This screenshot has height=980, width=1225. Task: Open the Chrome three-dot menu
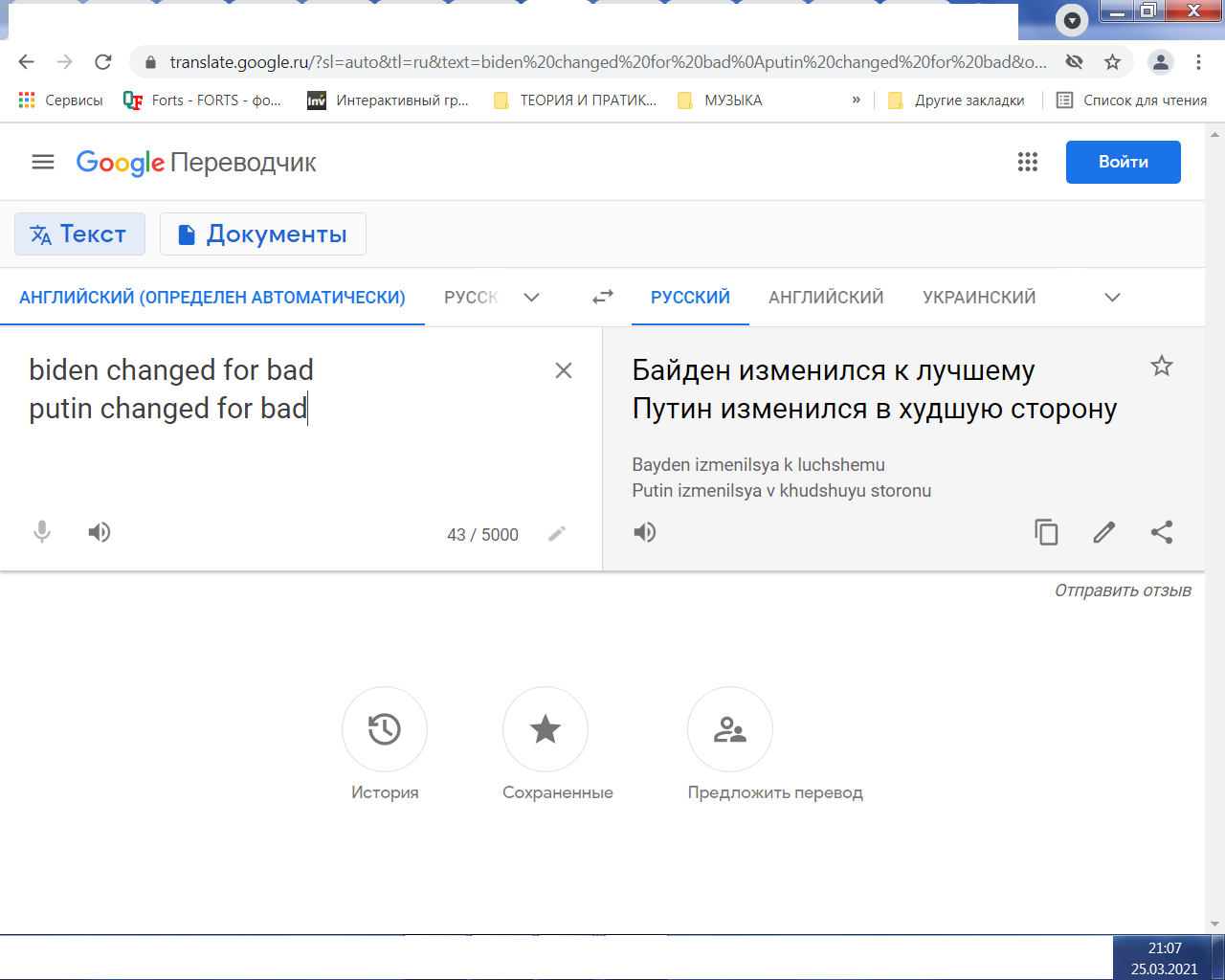[x=1198, y=62]
